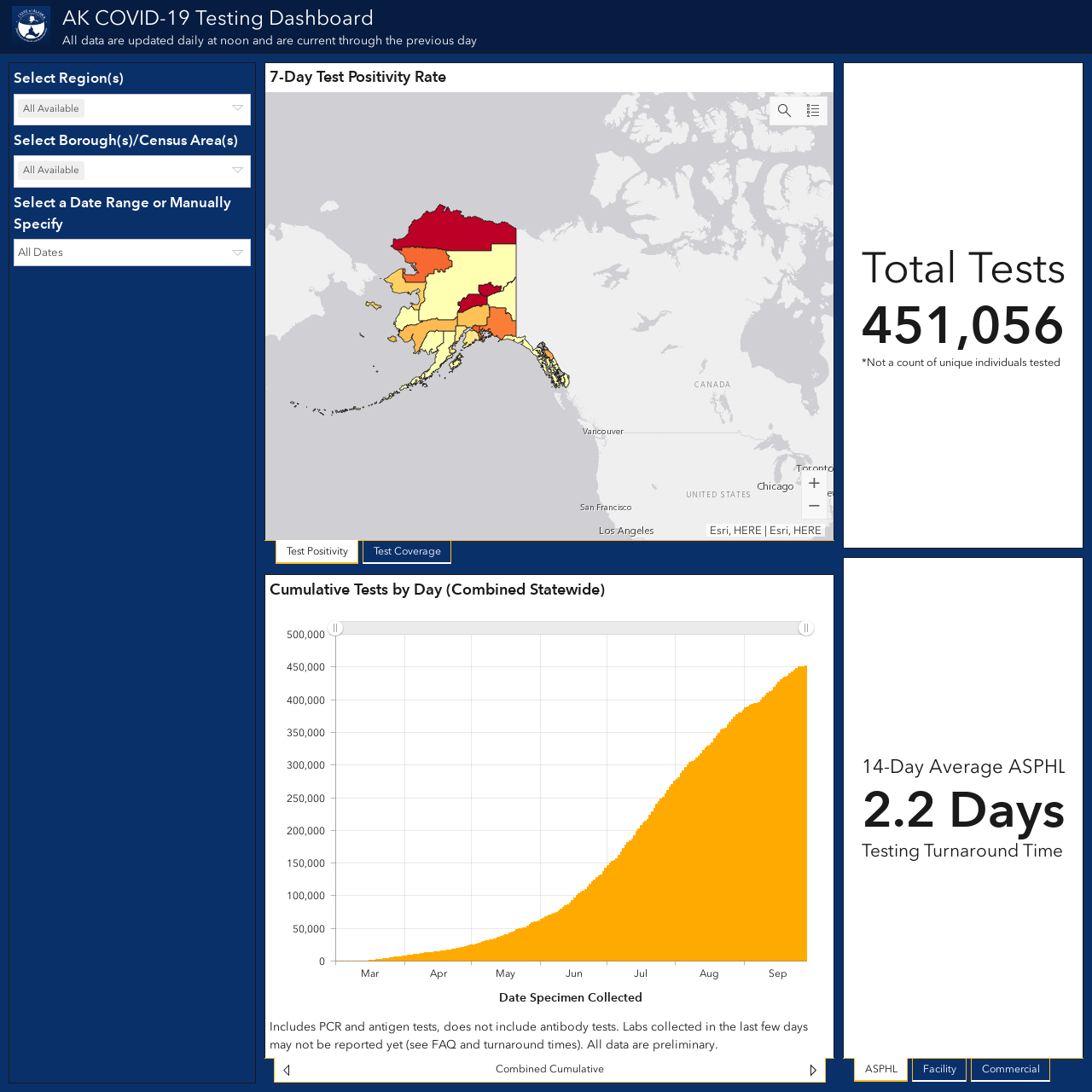Zoom in on the map

(814, 483)
